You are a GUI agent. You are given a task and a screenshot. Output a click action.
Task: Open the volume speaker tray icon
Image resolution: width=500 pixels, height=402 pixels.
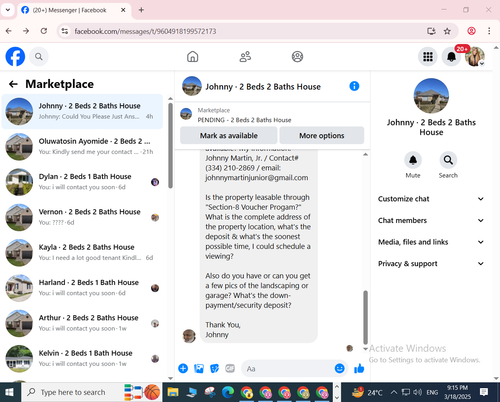pos(417,392)
